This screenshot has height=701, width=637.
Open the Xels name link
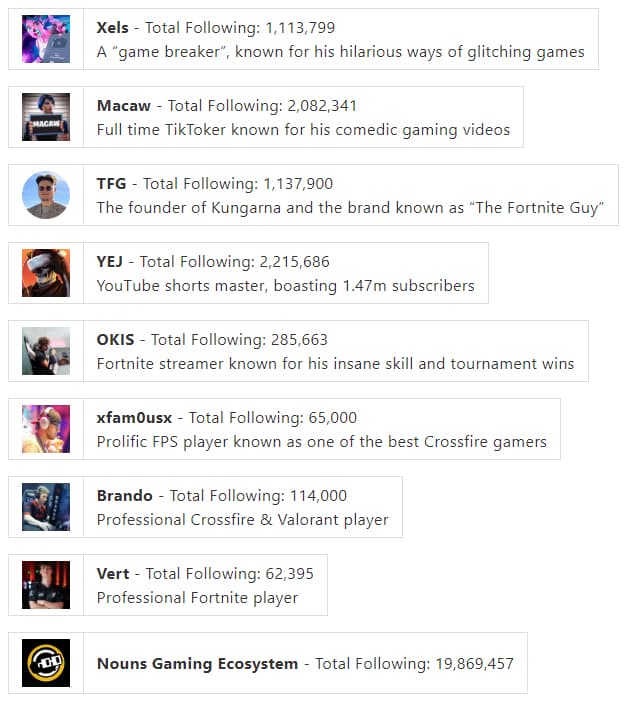point(113,28)
